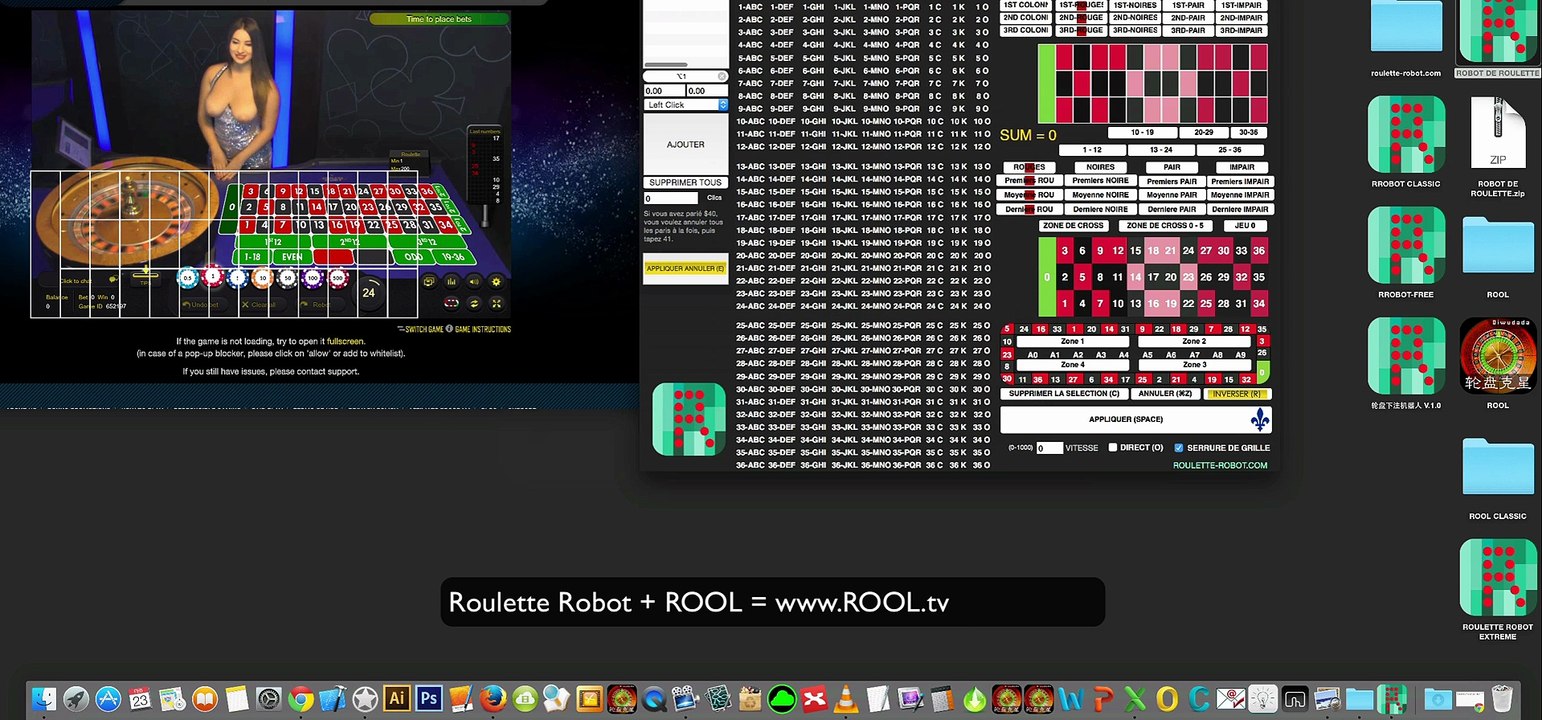Click the EVEN bet on the game table
The width and height of the screenshot is (1542, 720).
coord(292,257)
